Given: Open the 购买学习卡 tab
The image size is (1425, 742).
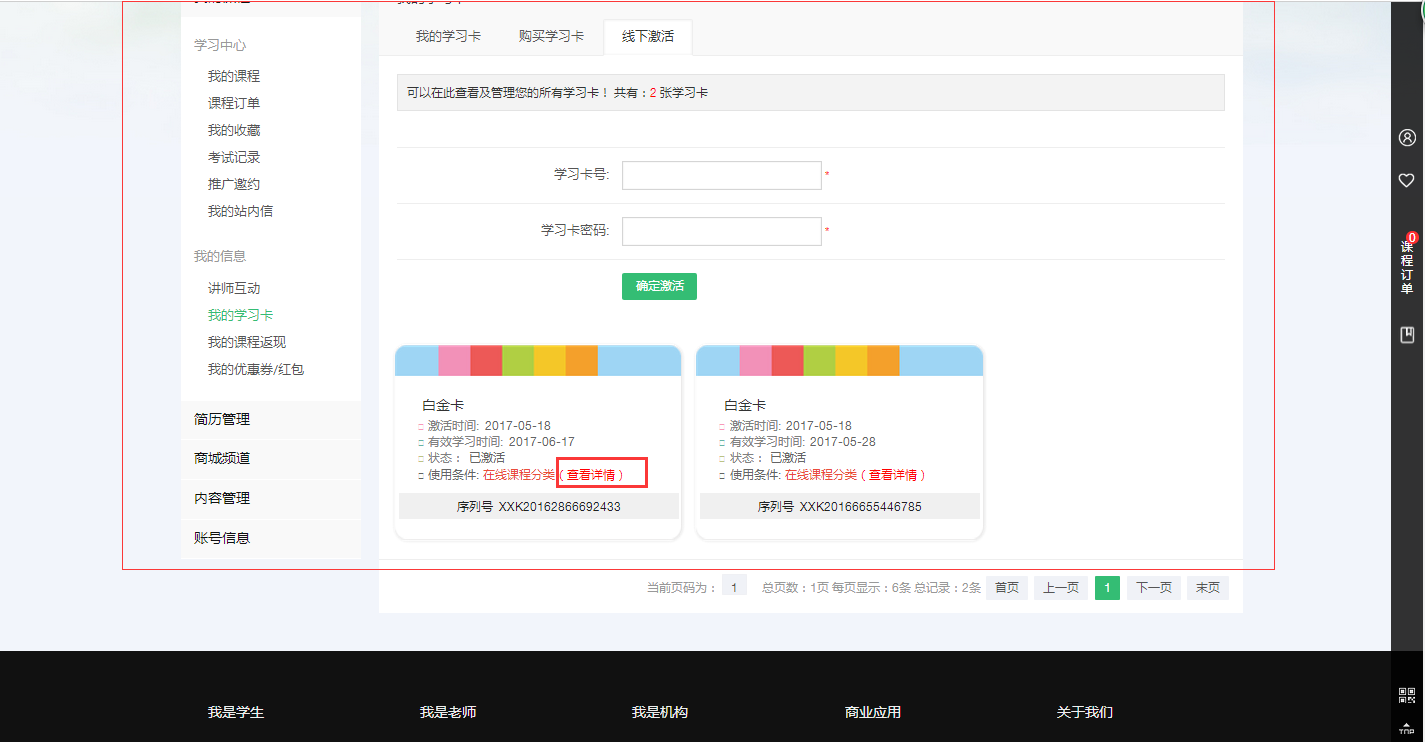Looking at the screenshot, I should click(x=550, y=37).
